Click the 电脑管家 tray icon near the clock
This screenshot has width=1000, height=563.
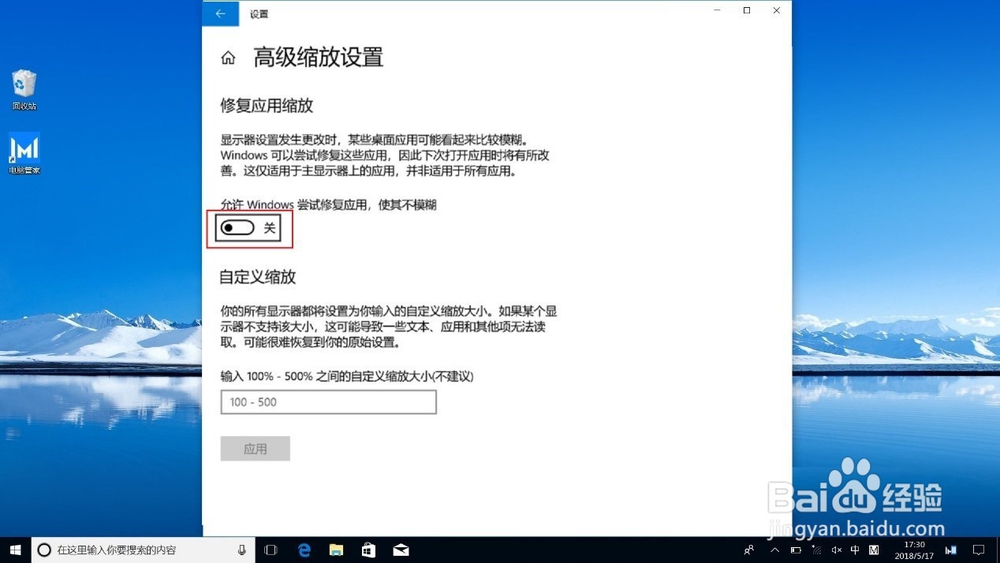click(950, 550)
